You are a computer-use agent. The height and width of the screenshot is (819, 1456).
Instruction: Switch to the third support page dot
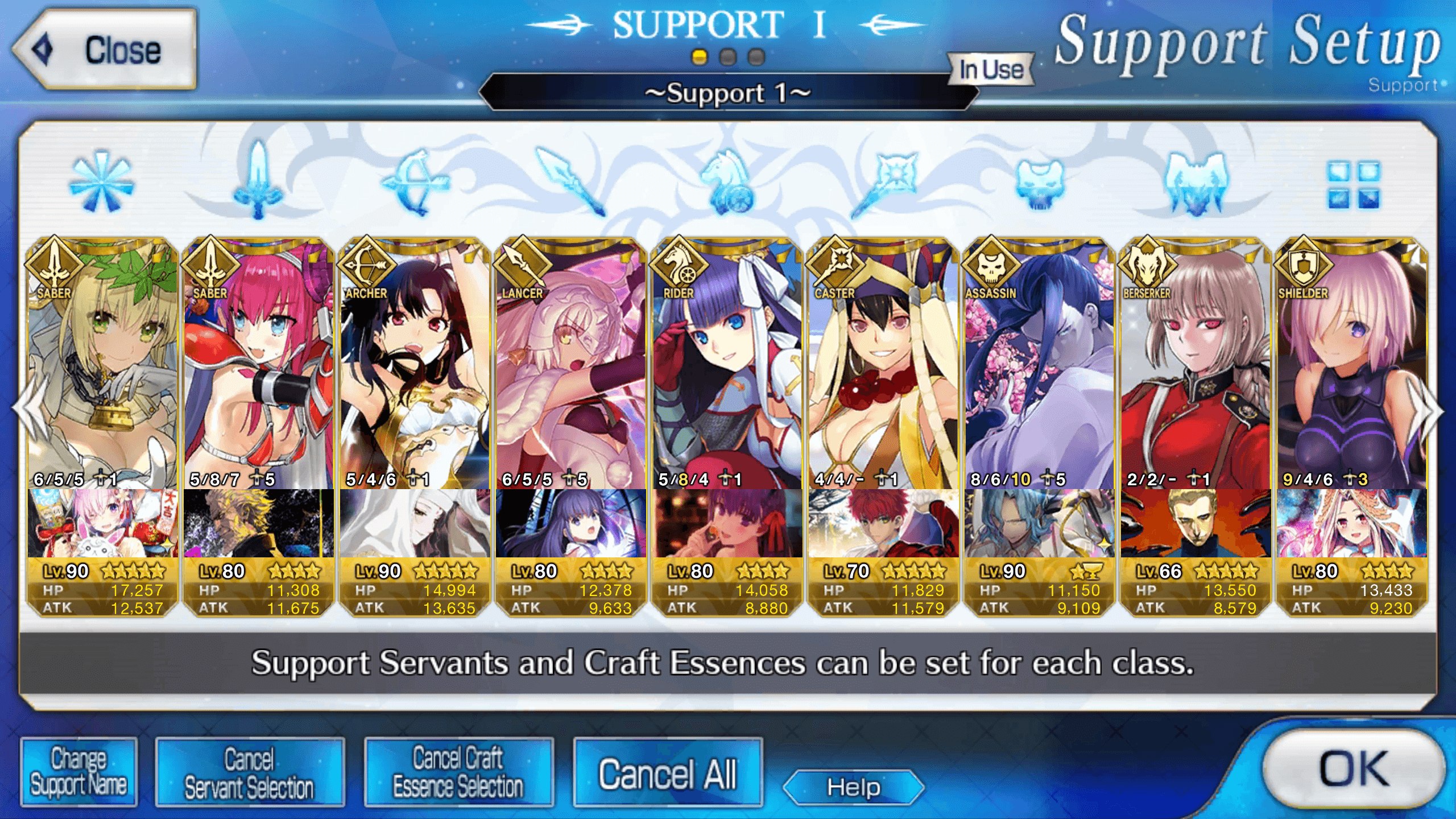tap(756, 57)
